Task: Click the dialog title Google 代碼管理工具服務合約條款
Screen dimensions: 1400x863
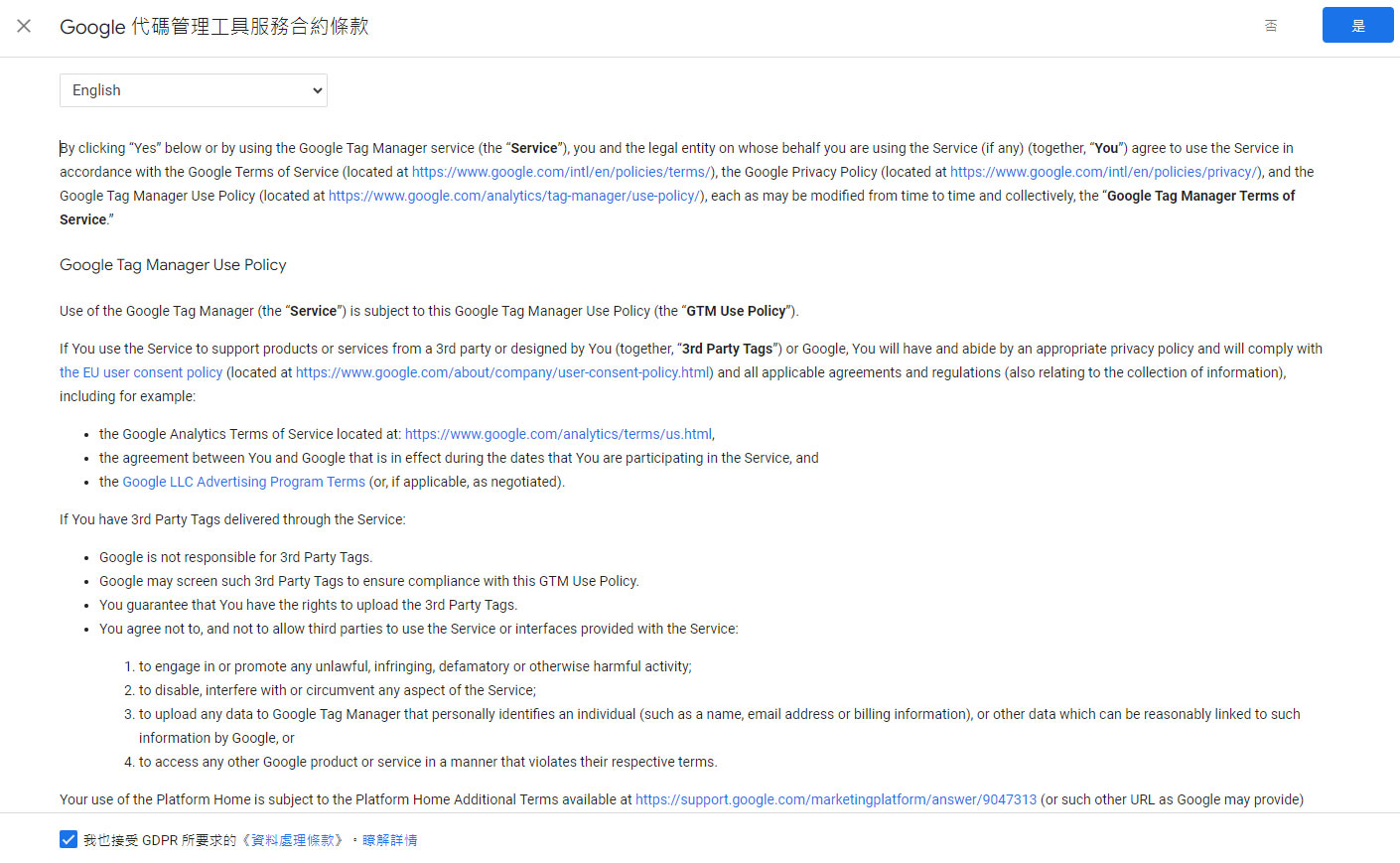Action: 214,27
